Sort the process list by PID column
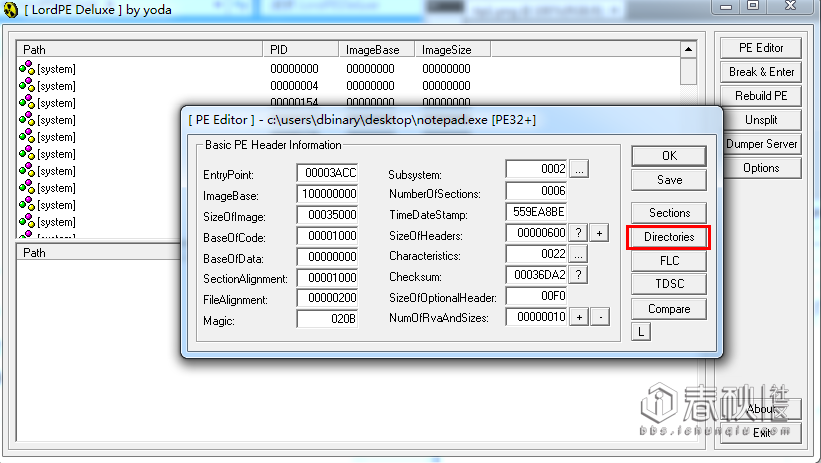 pyautogui.click(x=301, y=50)
